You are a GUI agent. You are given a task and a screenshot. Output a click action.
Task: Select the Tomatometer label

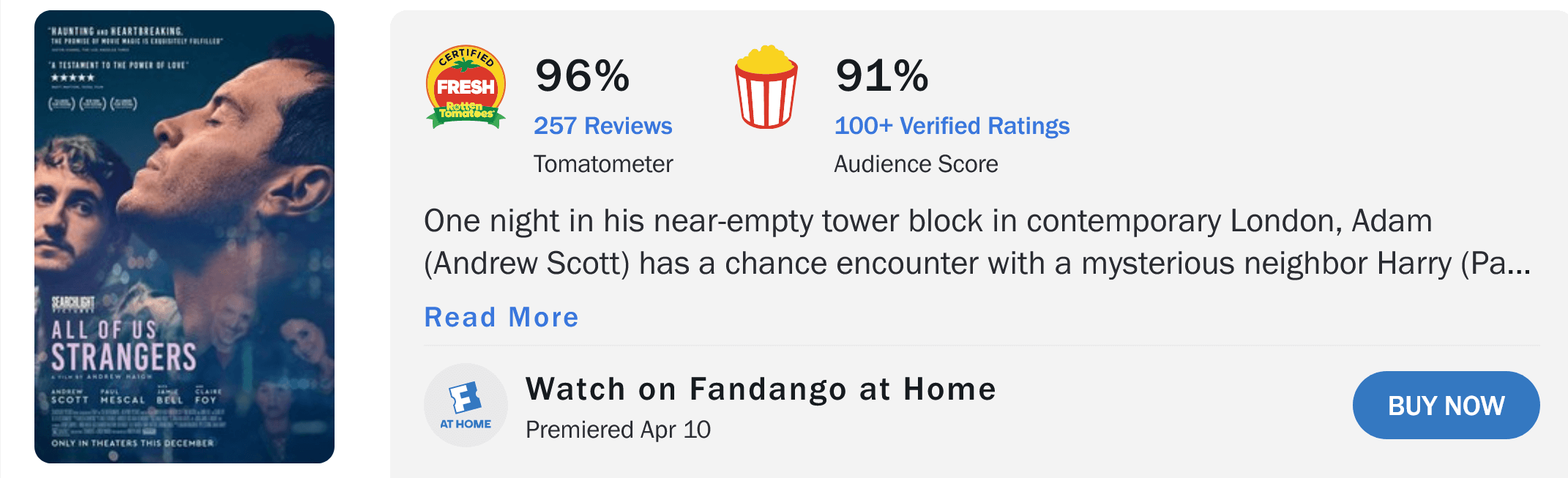[x=602, y=164]
